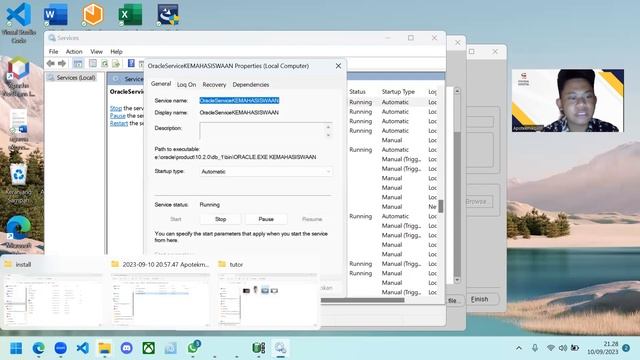Click the Pause button in service status

266,219
